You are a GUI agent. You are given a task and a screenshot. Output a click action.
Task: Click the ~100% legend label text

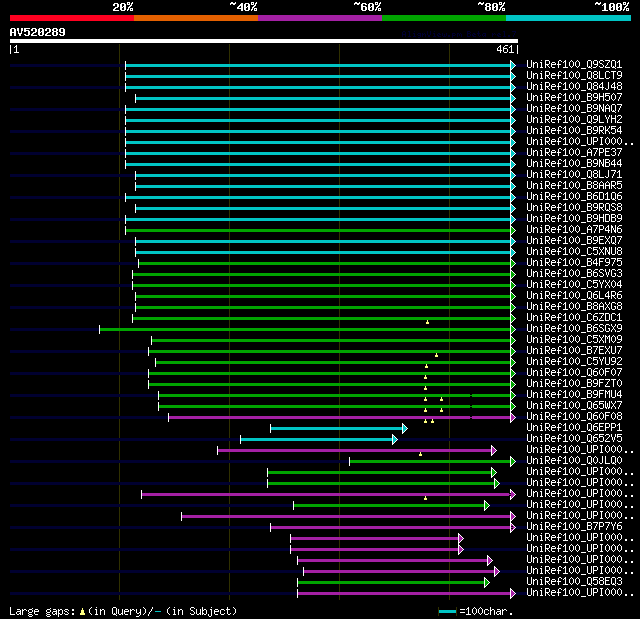[612, 7]
